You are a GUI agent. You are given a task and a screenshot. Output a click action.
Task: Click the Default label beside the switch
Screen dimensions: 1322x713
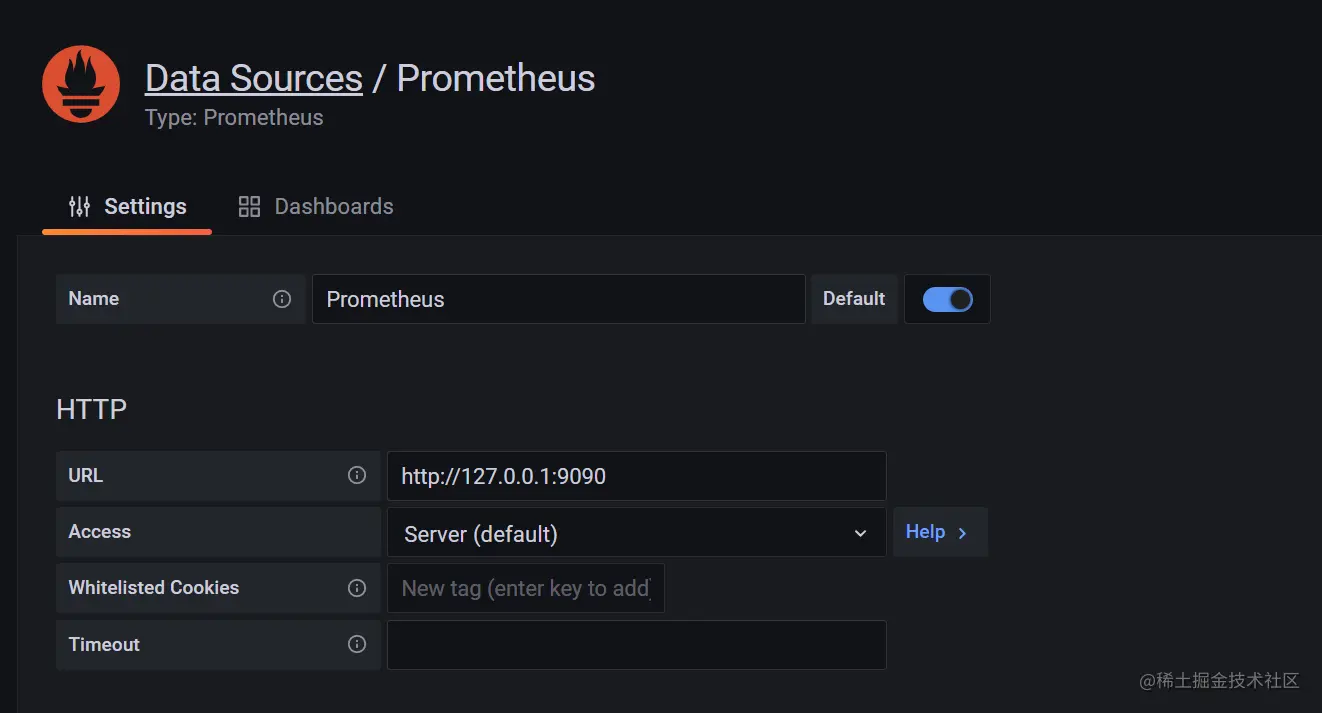[853, 299]
